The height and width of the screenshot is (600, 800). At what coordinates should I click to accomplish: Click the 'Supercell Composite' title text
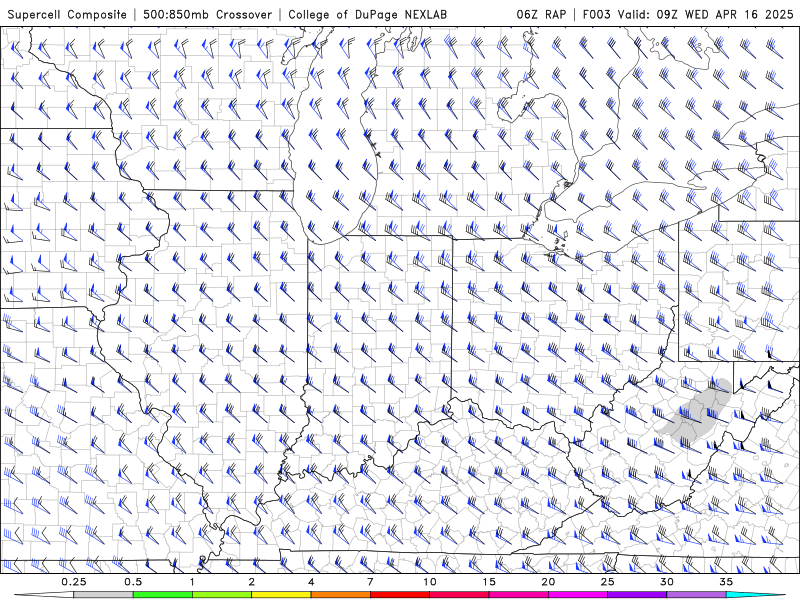pos(67,14)
